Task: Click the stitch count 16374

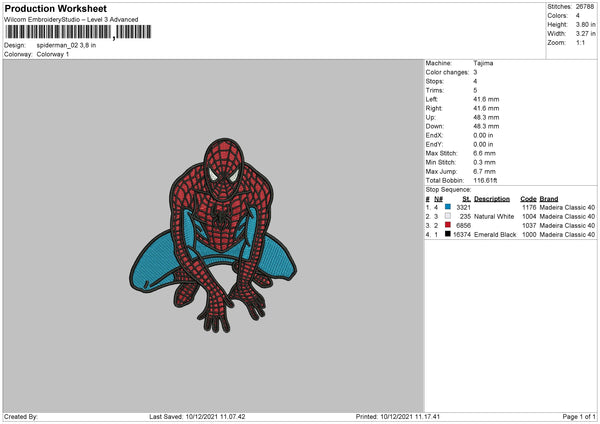Action: 462,235
